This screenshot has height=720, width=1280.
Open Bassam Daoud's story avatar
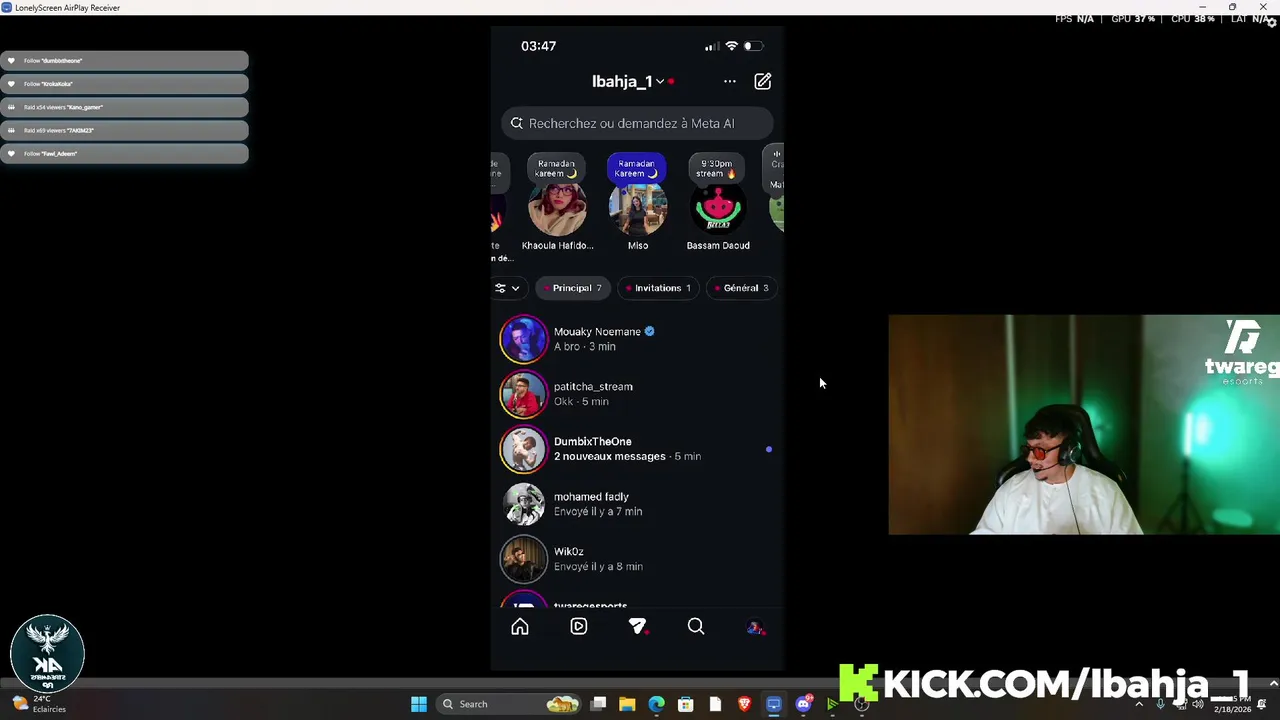click(718, 209)
